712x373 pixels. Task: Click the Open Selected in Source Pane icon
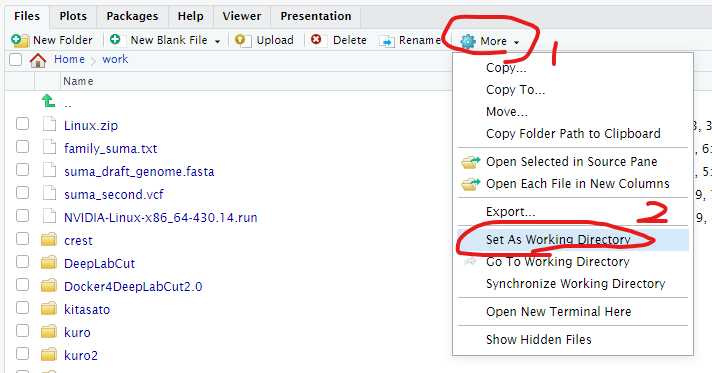tap(470, 162)
